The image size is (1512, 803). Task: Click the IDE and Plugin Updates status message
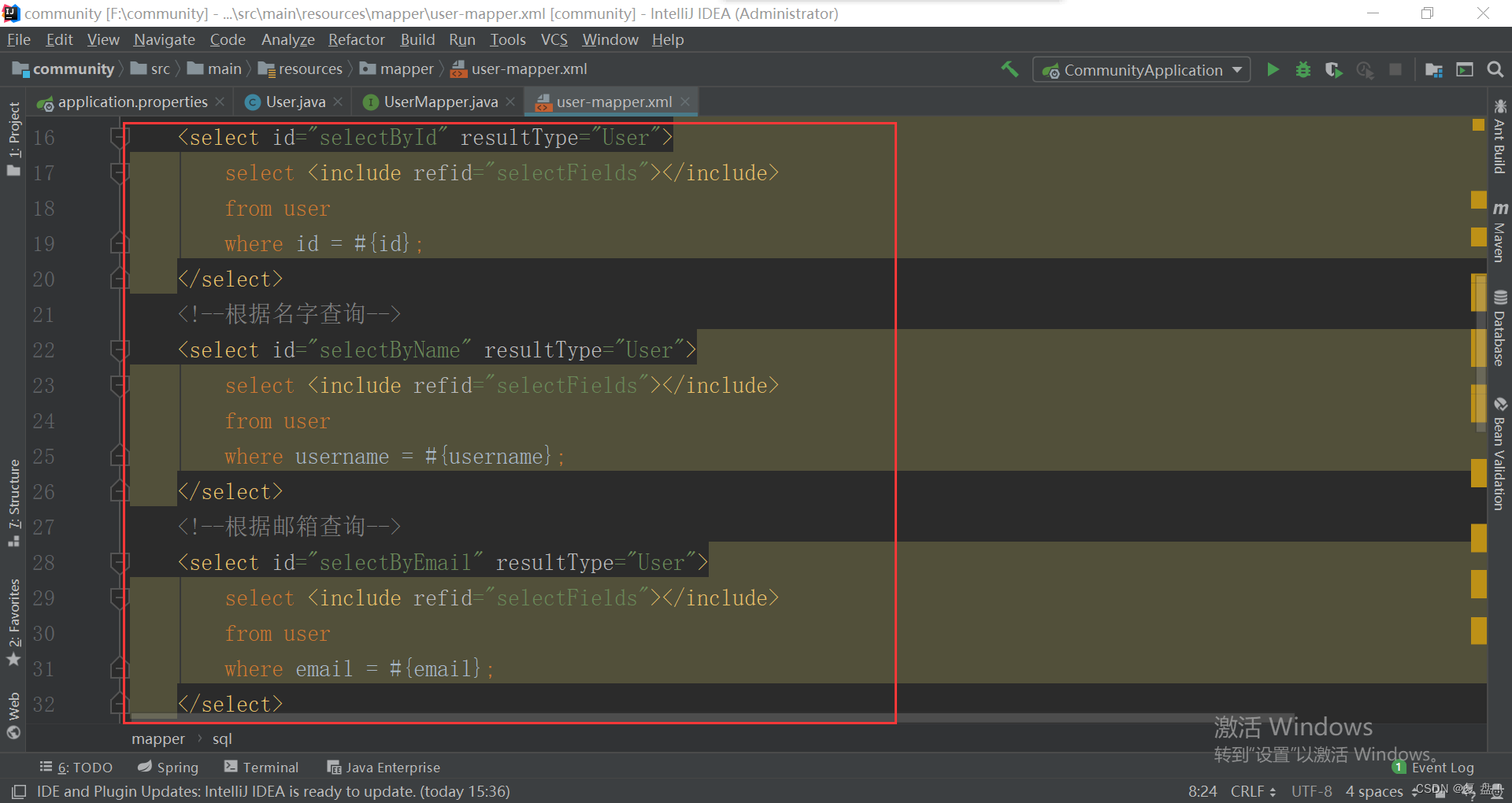pyautogui.click(x=273, y=791)
